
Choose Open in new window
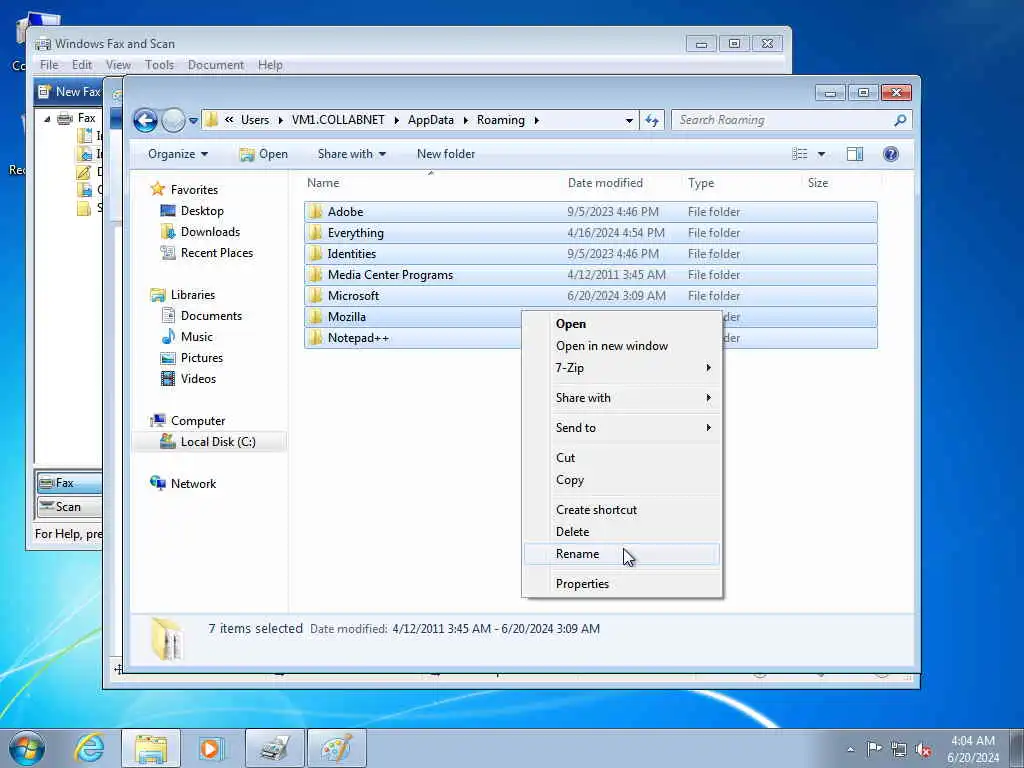coord(622,346)
